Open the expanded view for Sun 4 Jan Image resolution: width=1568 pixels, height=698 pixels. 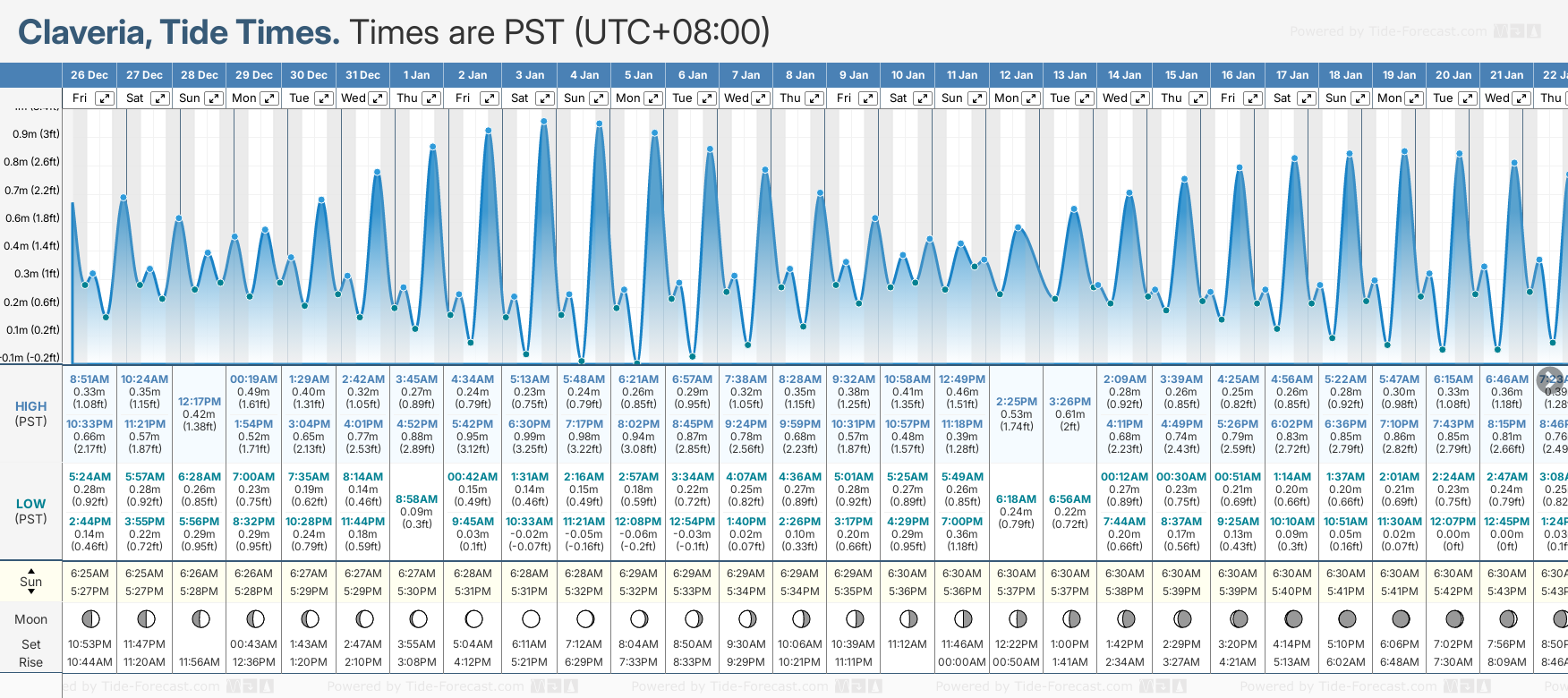tap(599, 98)
